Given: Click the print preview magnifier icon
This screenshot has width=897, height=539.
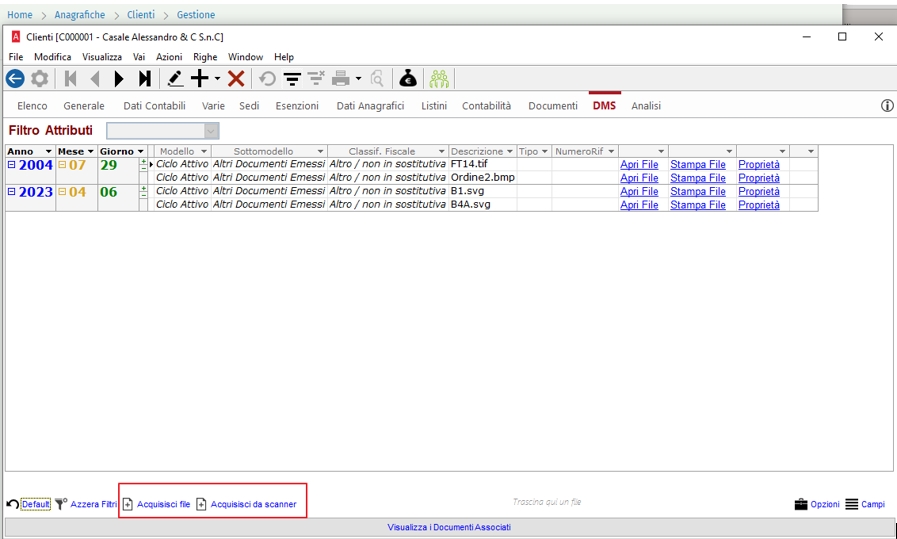Looking at the screenshot, I should pyautogui.click(x=376, y=78).
